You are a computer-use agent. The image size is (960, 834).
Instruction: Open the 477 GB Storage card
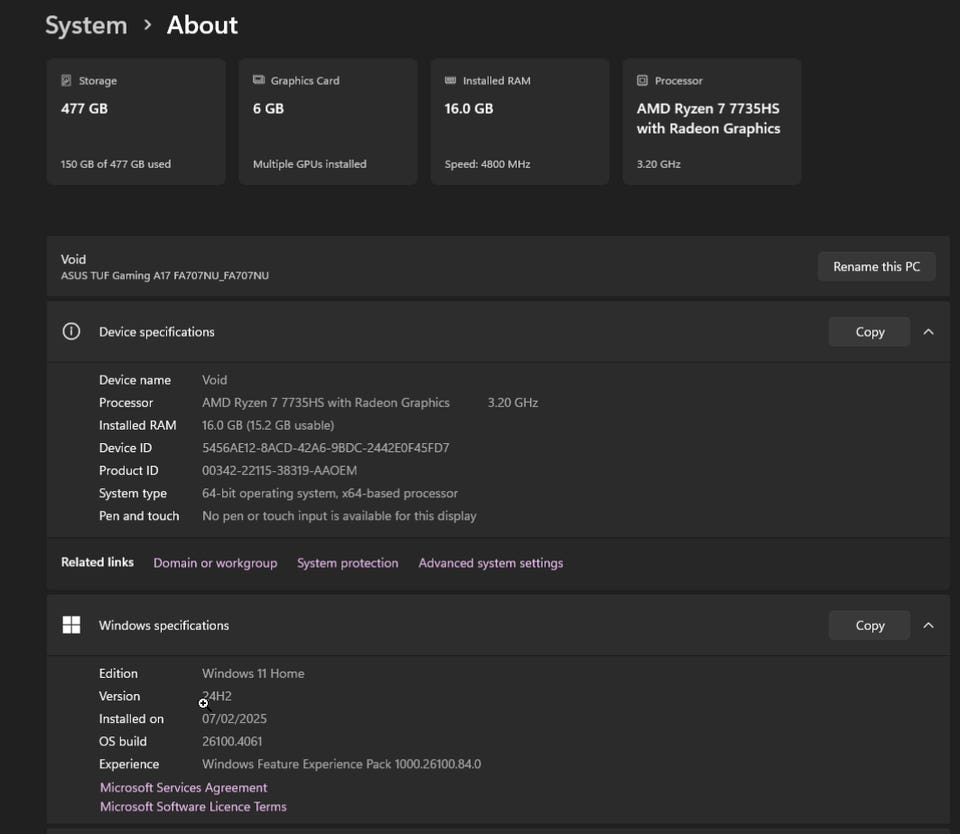point(136,122)
